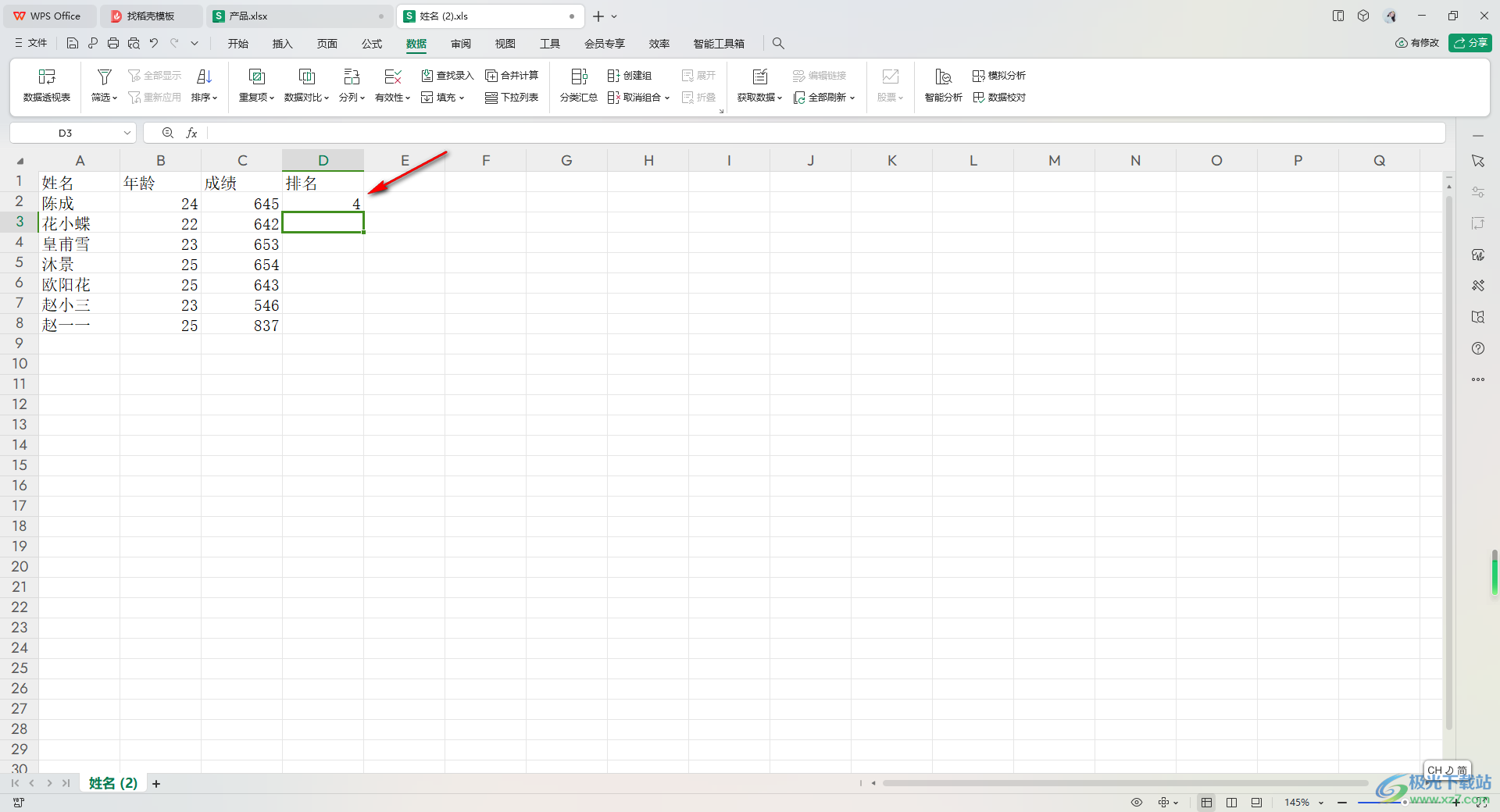Expand the quick access toolbar chevron
Screen dimensions: 1500x812
[x=195, y=43]
